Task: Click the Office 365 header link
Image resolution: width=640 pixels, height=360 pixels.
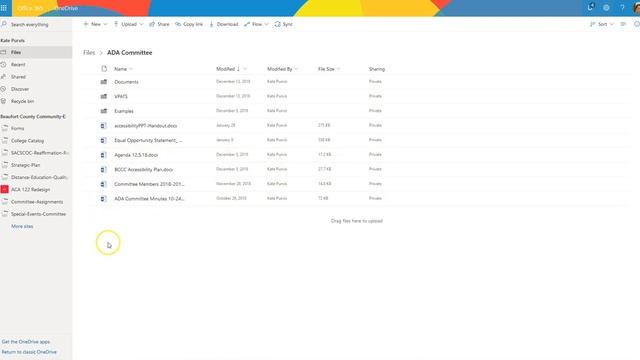Action: [x=30, y=8]
